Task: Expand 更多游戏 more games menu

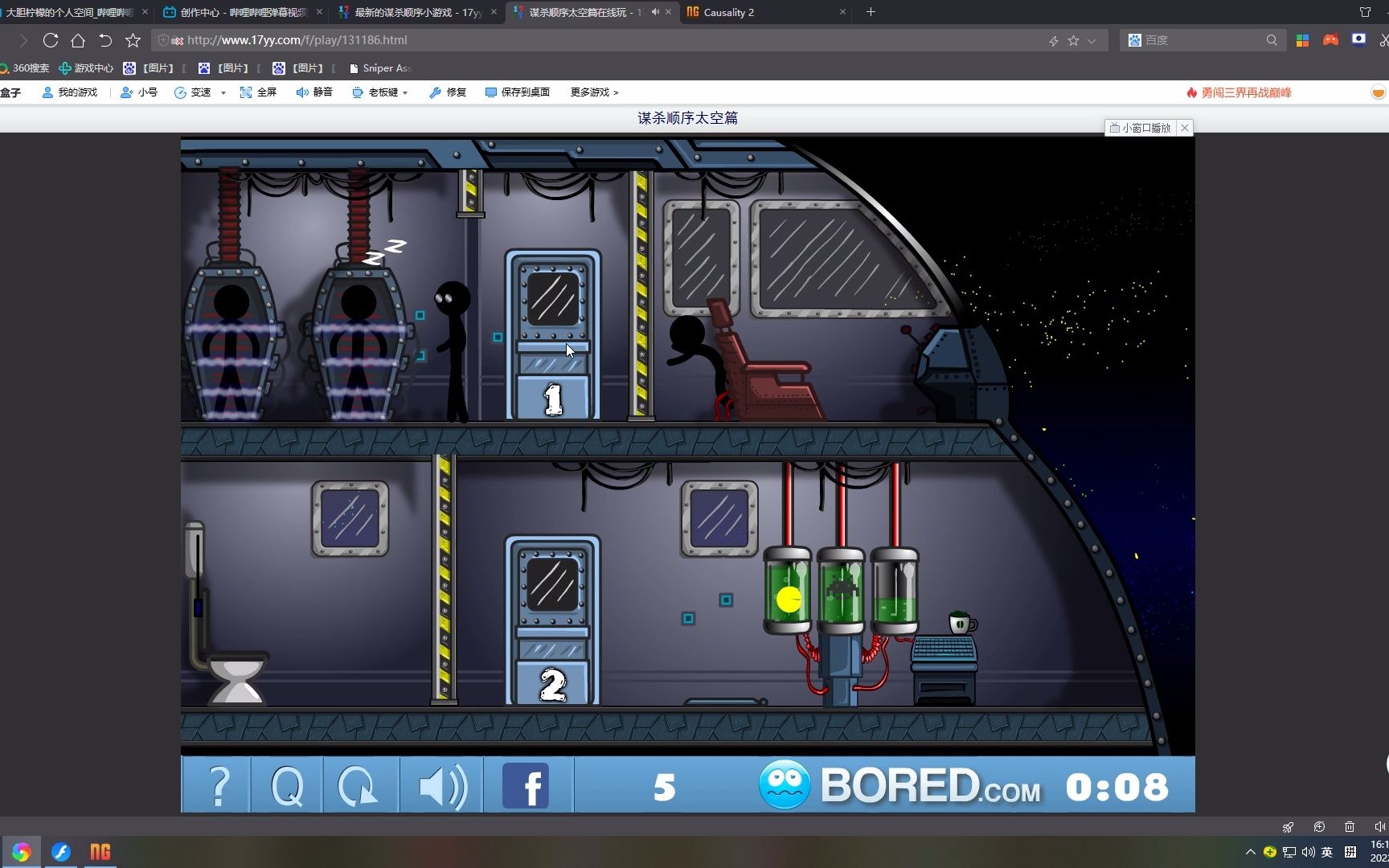Action: pos(595,92)
